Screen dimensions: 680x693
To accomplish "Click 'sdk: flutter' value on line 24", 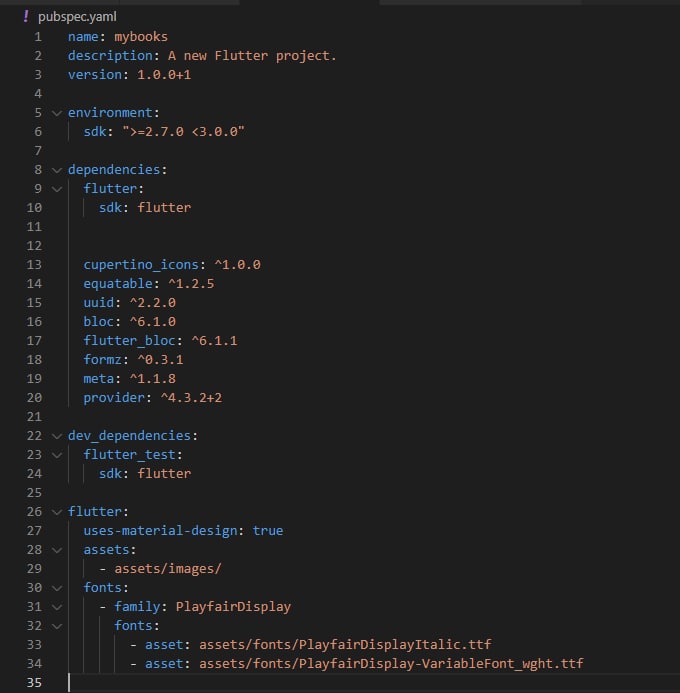I will (164, 474).
